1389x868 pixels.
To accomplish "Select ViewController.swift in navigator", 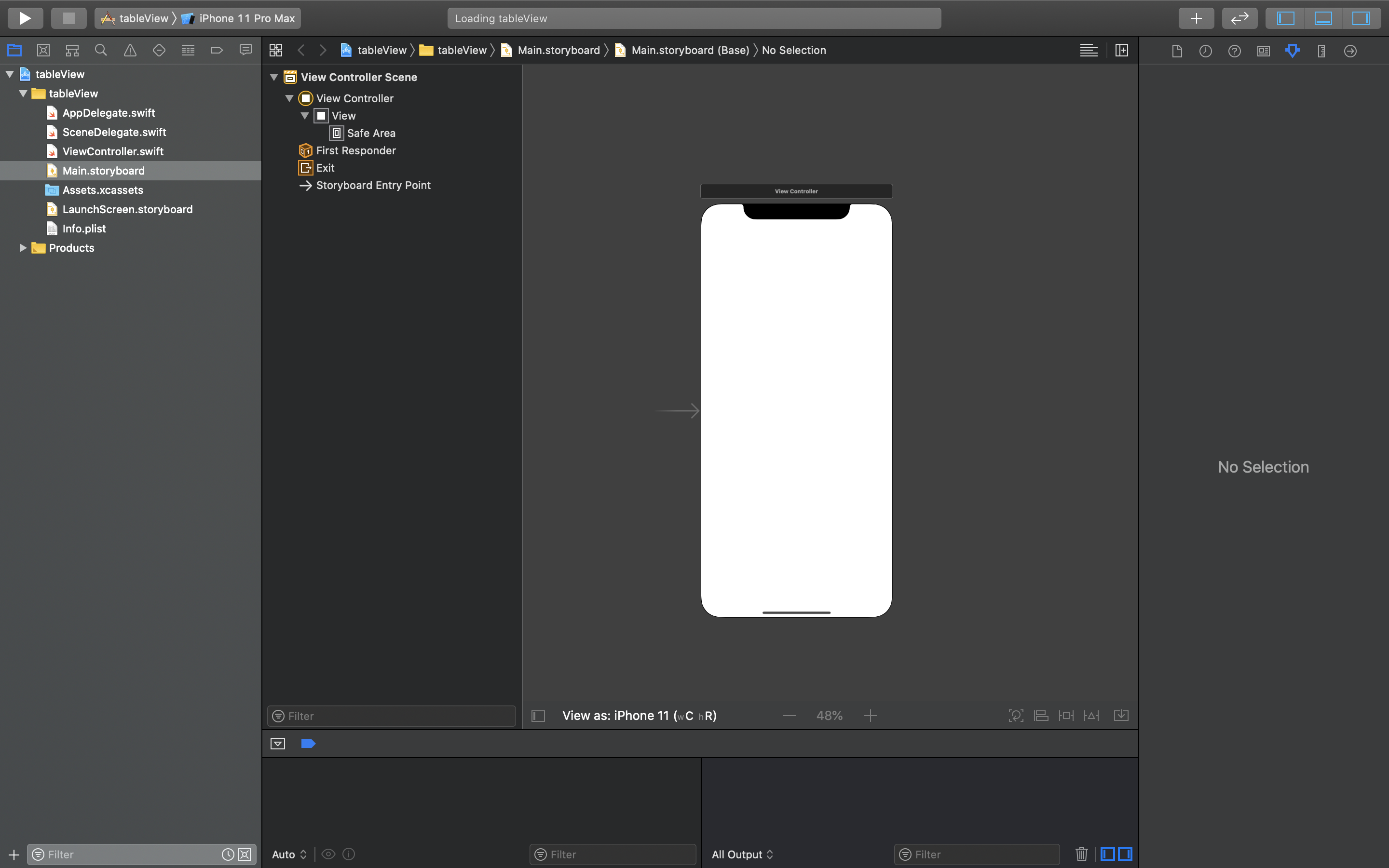I will (x=113, y=151).
